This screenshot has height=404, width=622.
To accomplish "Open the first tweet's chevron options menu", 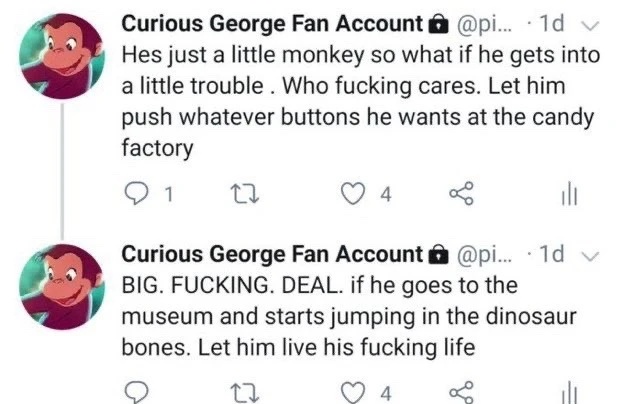I will pyautogui.click(x=589, y=26).
